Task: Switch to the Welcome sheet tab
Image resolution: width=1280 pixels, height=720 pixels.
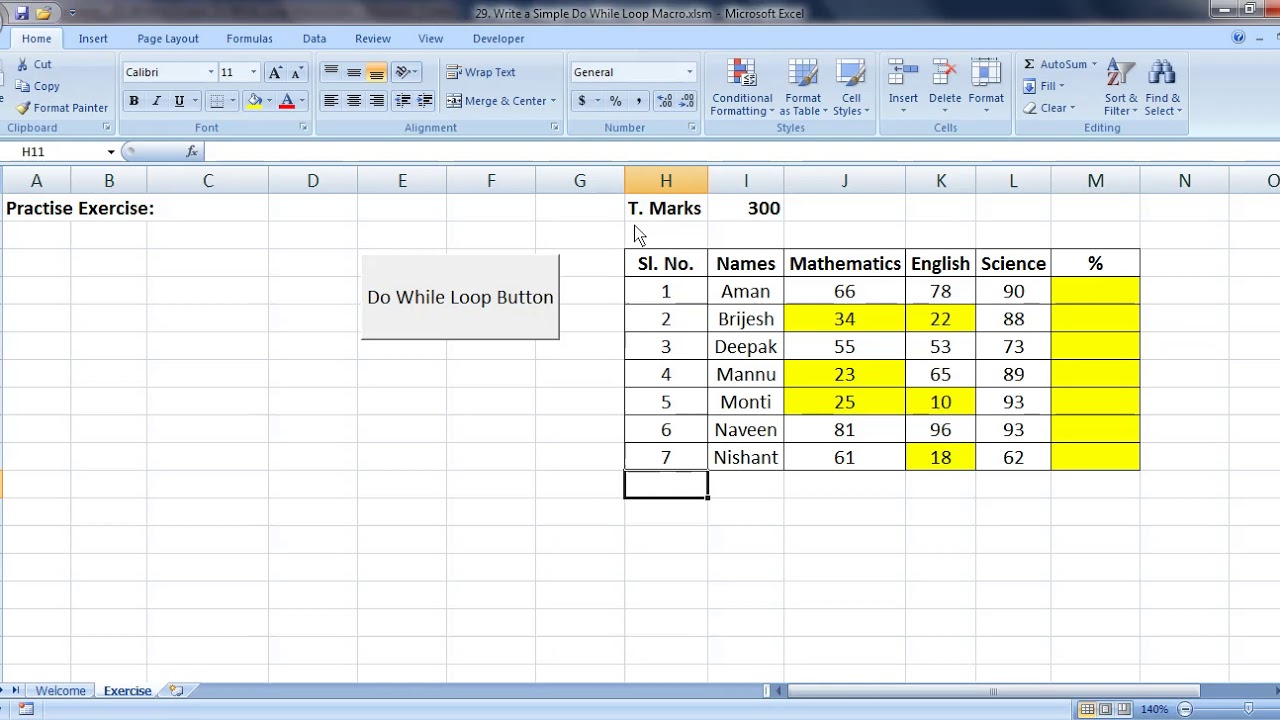Action: tap(60, 691)
